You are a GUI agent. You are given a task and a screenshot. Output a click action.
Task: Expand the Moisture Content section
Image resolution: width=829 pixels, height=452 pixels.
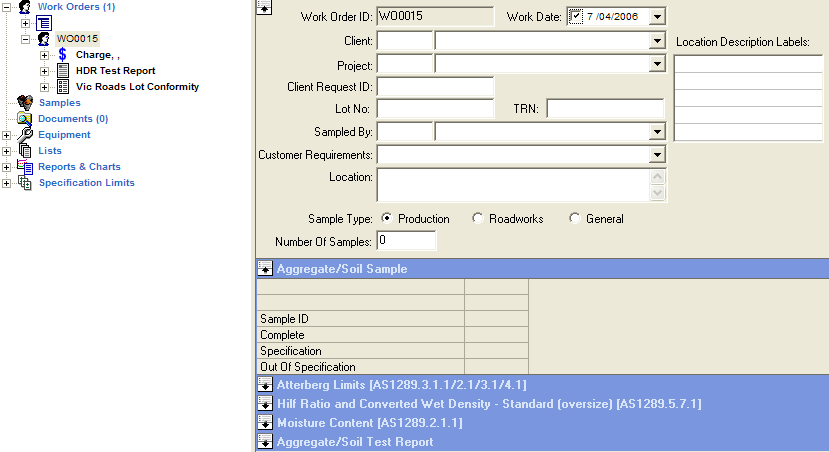[x=265, y=423]
